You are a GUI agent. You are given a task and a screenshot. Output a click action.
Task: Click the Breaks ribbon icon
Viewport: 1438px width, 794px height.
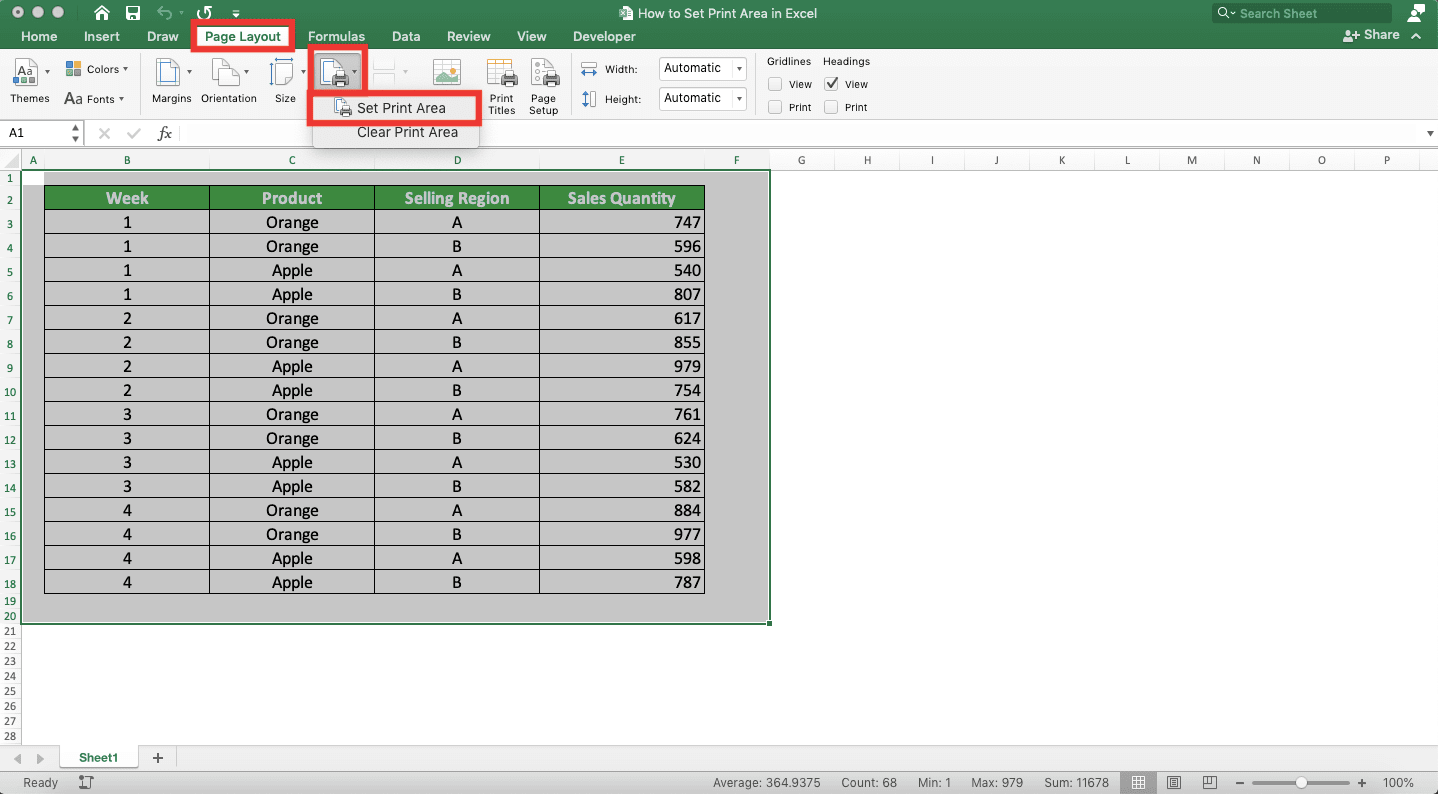coord(390,72)
